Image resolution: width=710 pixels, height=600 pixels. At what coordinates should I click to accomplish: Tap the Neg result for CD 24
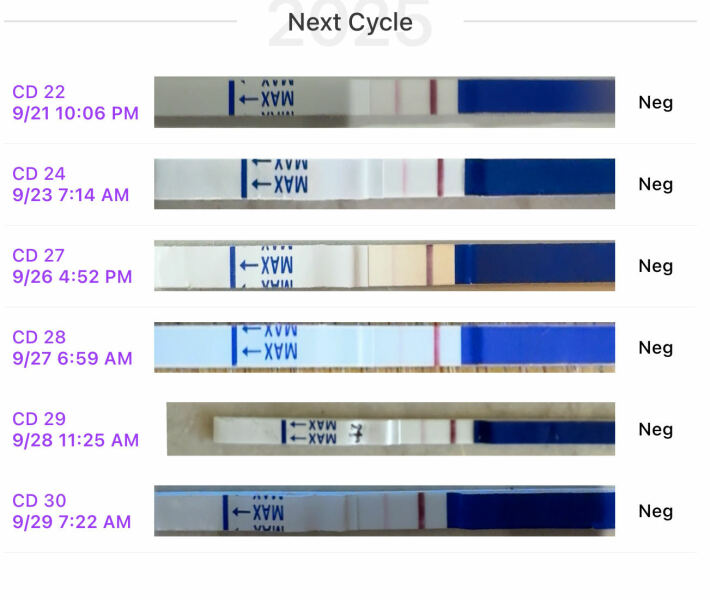(655, 184)
